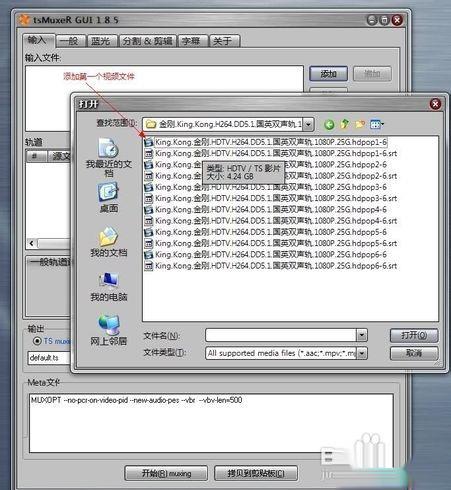Image resolution: width=451 pixels, height=490 pixels.
Task: Click video file icon of hdpop4-6
Action: 149,210
